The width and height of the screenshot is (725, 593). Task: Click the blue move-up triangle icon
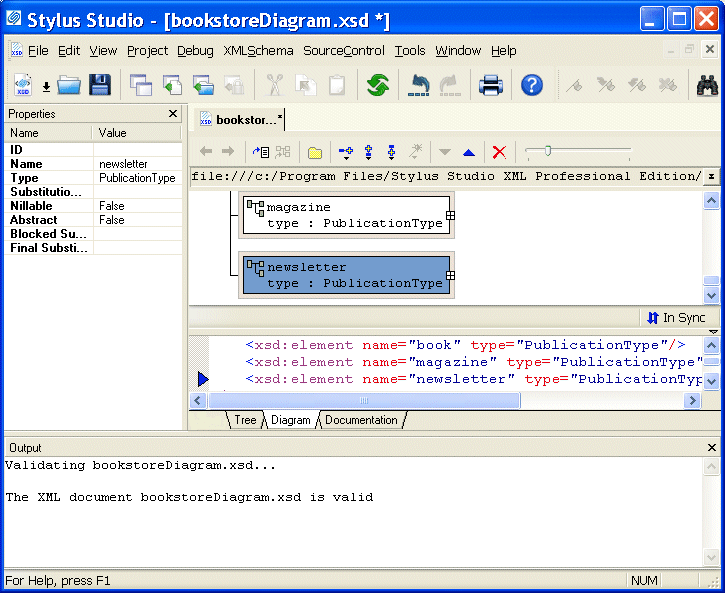[x=469, y=152]
